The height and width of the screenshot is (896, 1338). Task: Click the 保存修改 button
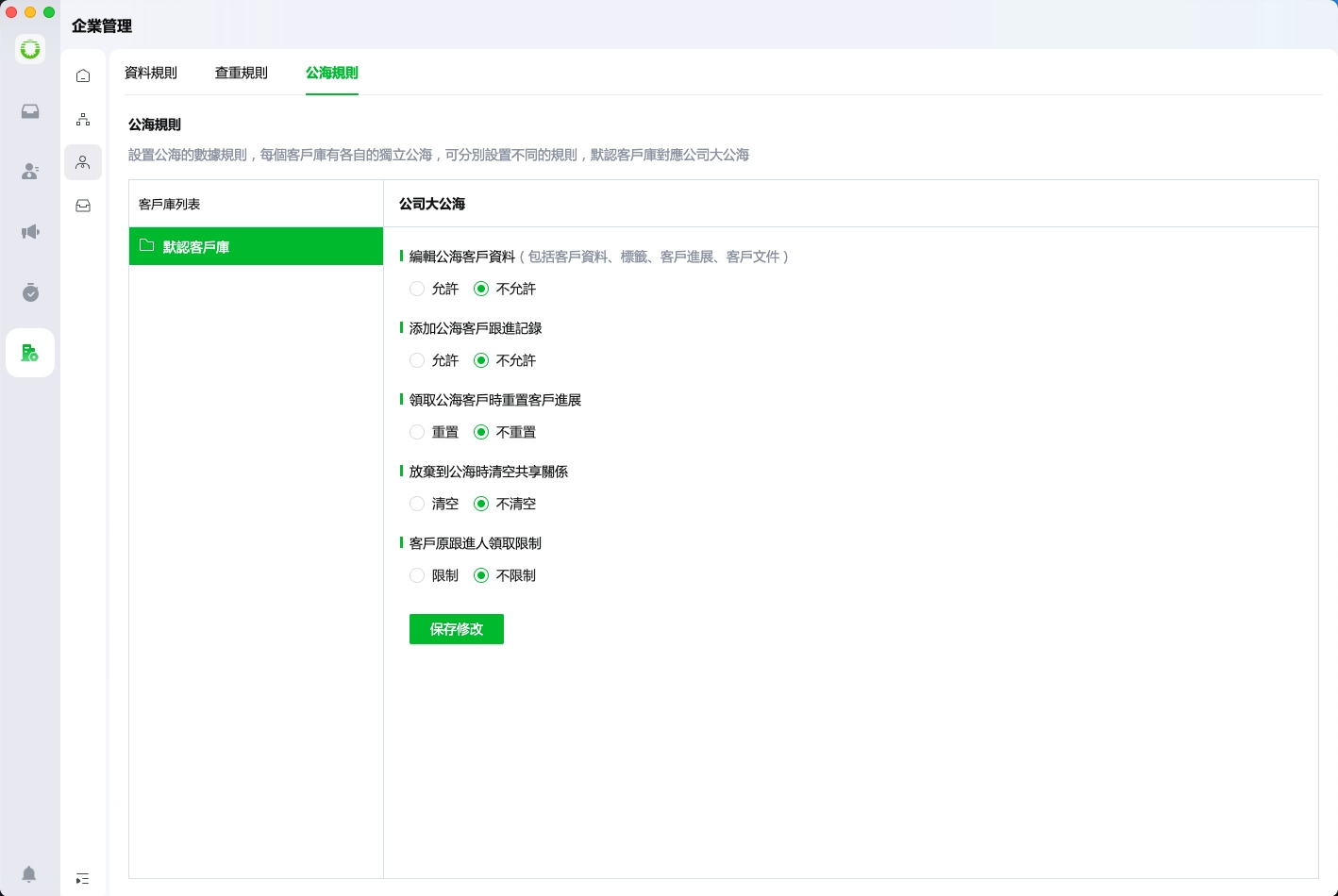pos(457,629)
